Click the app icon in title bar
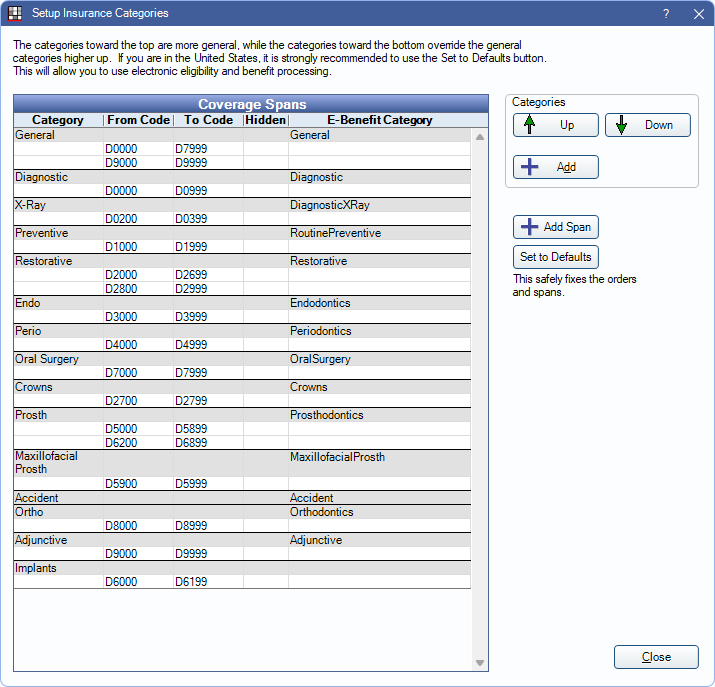This screenshot has width=715, height=687. (14, 14)
